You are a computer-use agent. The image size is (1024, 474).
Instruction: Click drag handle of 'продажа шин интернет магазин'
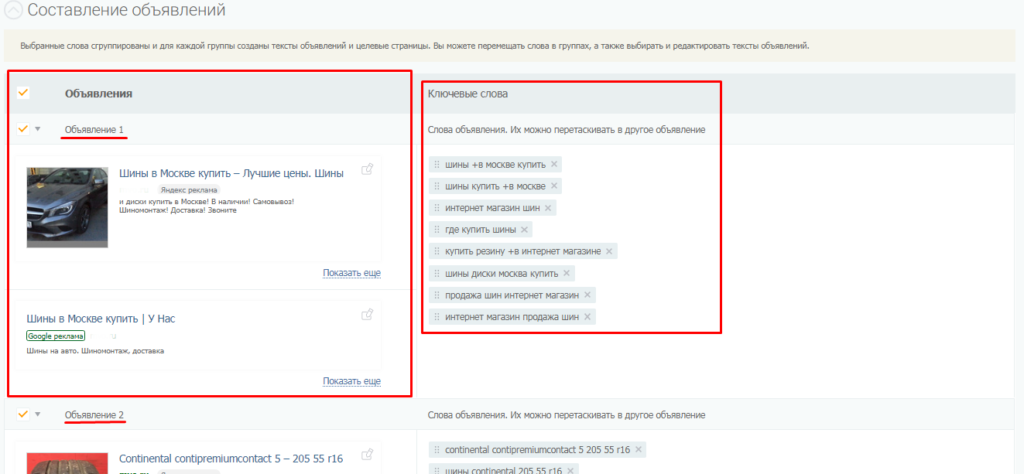click(437, 295)
